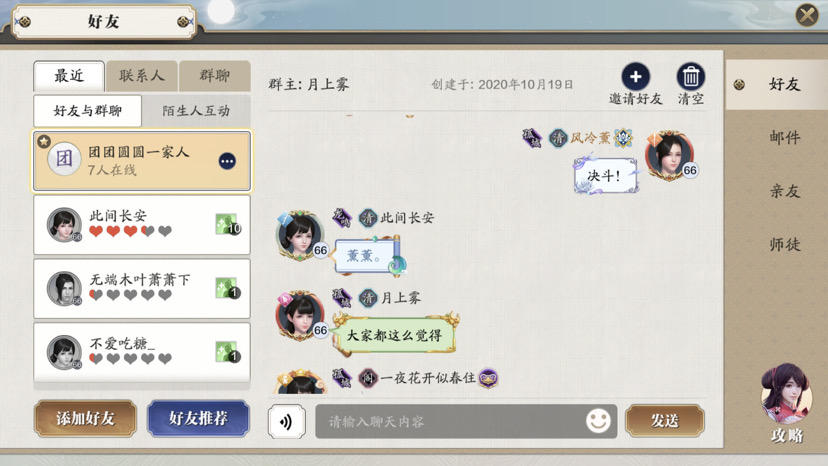Click the 添加好友 button
This screenshot has height=466, width=828.
(x=85, y=418)
